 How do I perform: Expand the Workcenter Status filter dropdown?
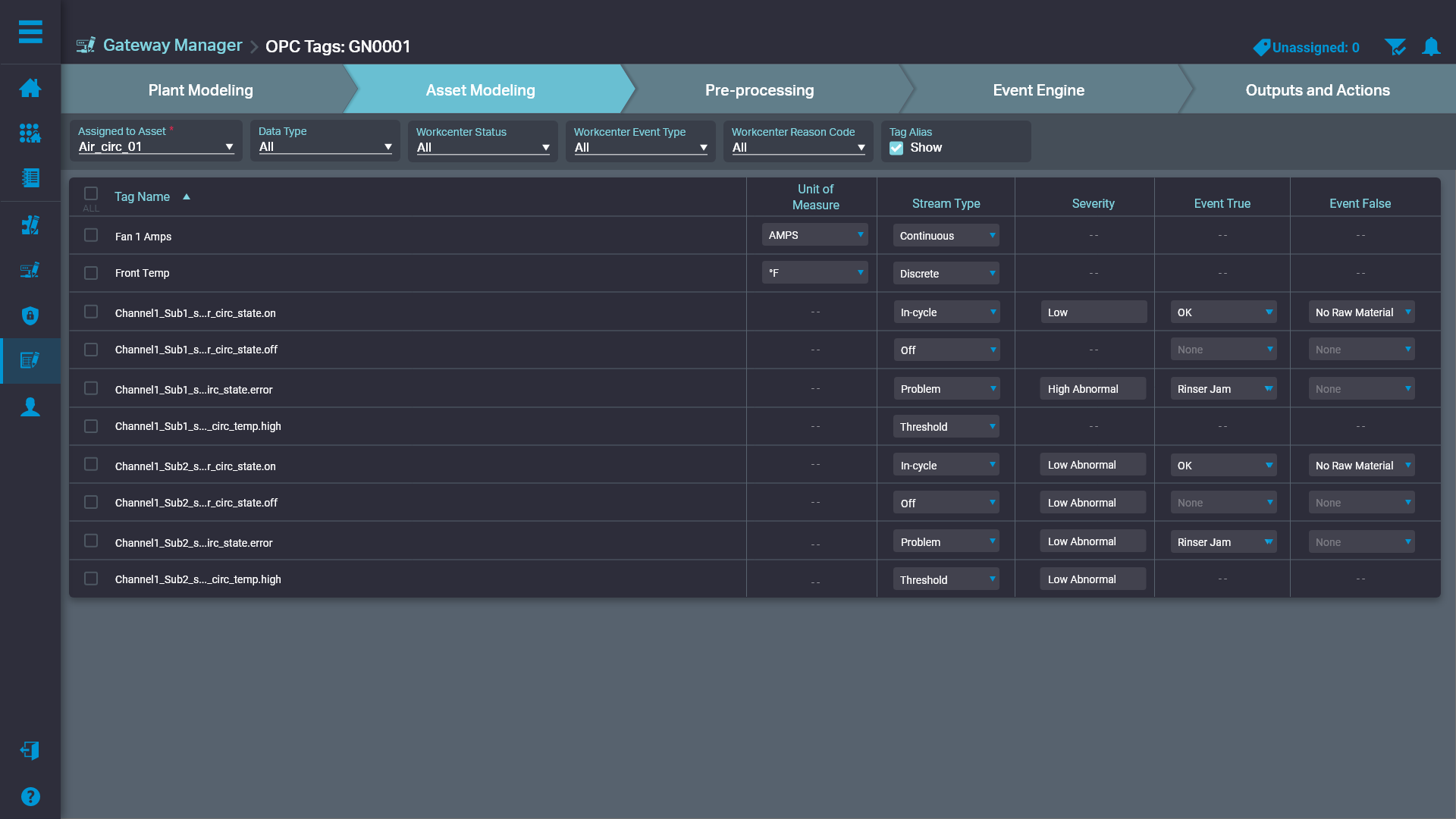[x=483, y=148]
